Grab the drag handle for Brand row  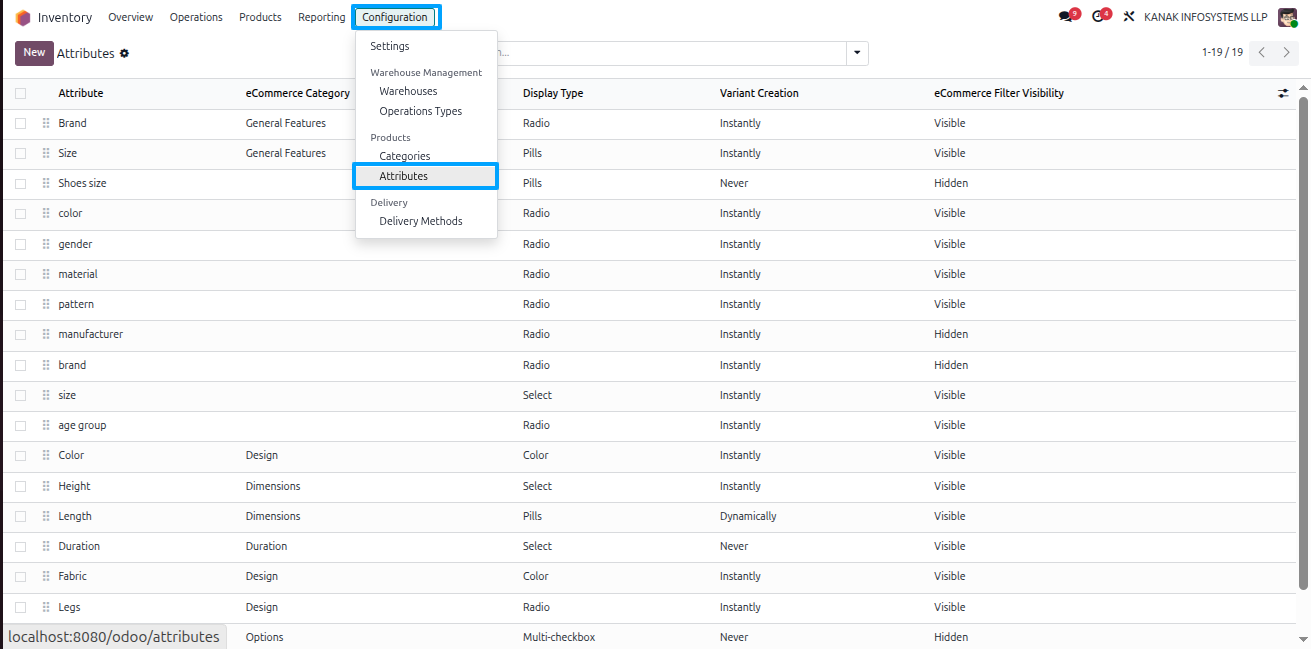(46, 123)
